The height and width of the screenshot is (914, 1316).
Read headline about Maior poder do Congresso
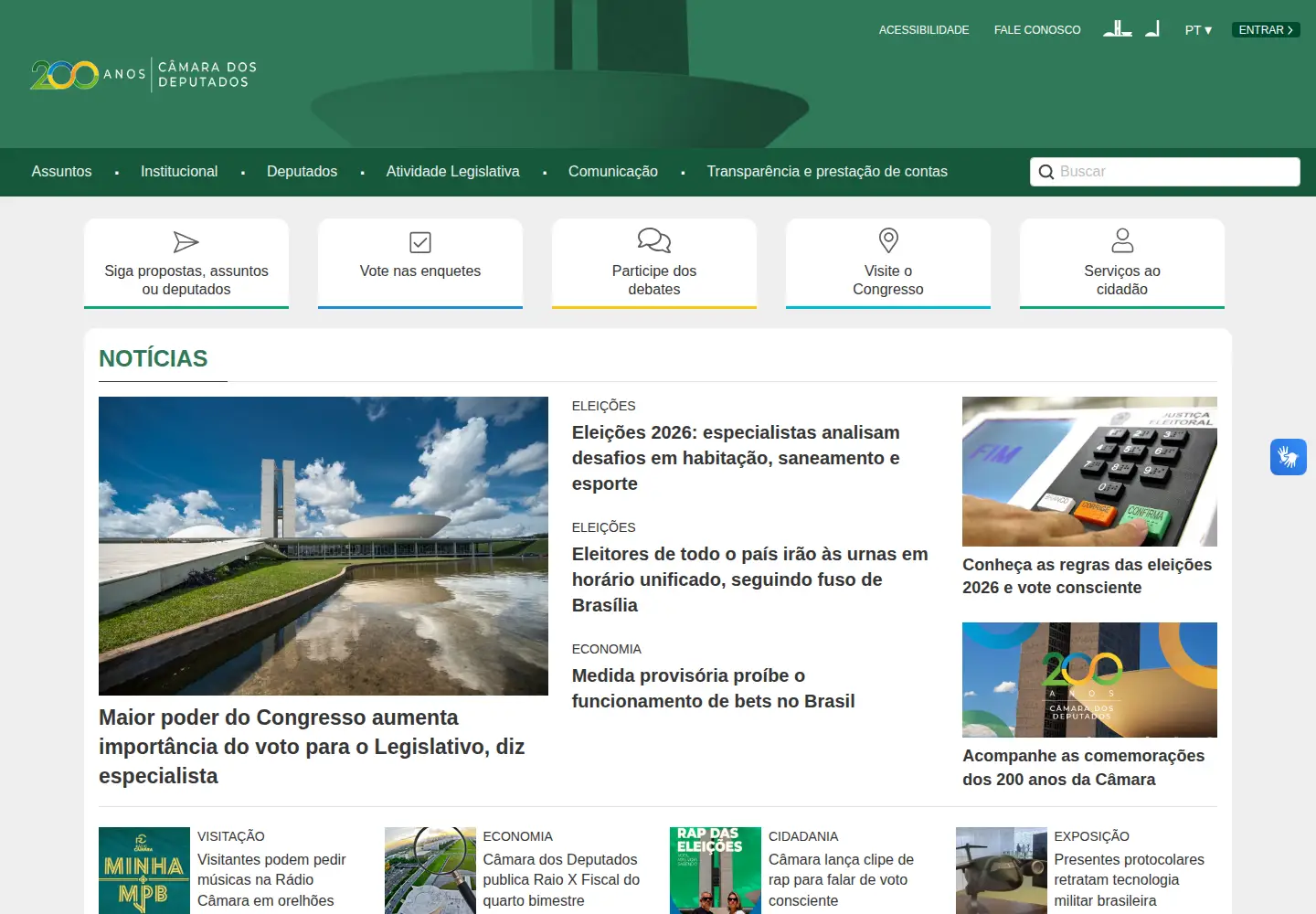[312, 747]
